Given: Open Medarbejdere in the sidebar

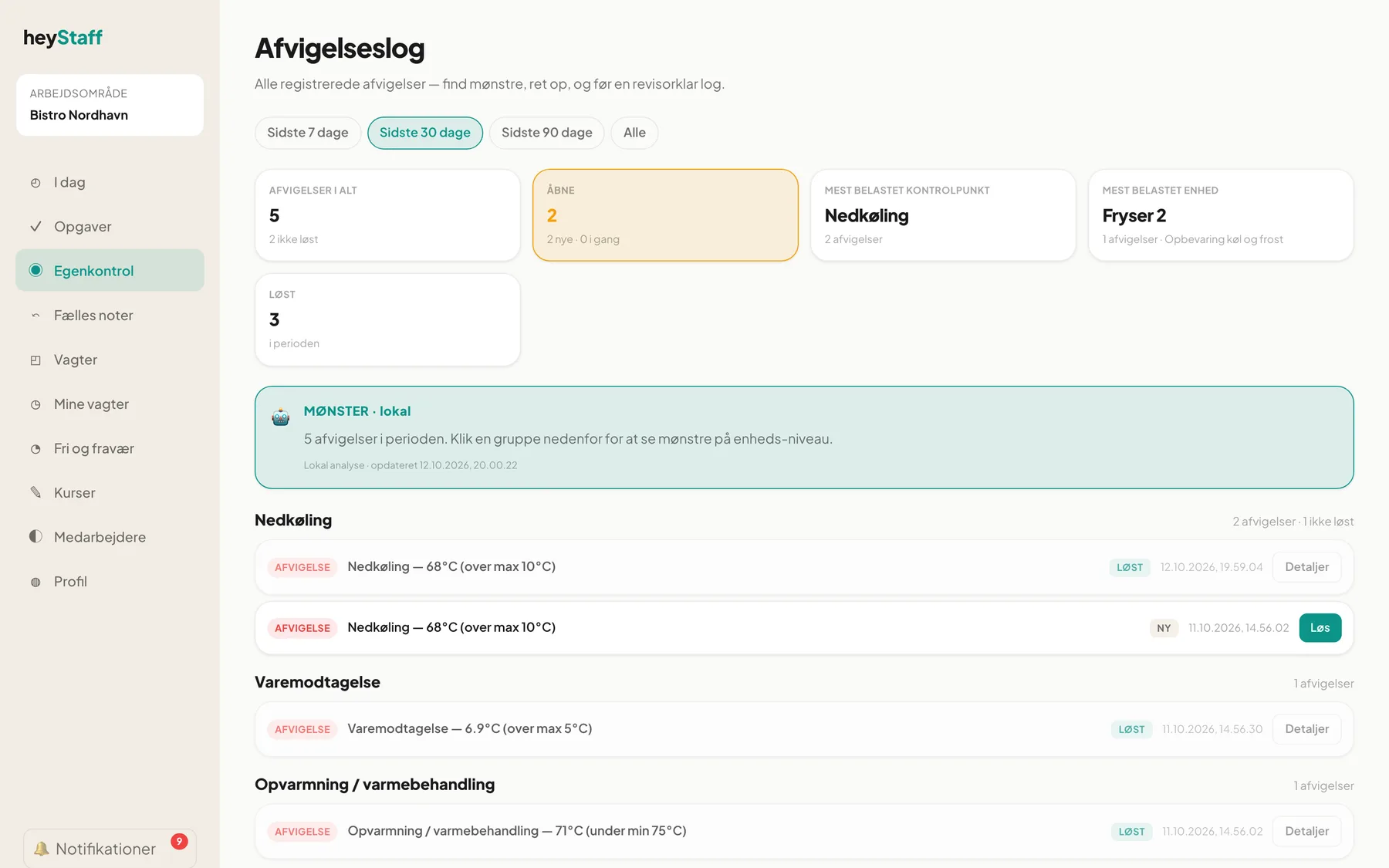Looking at the screenshot, I should coord(110,537).
